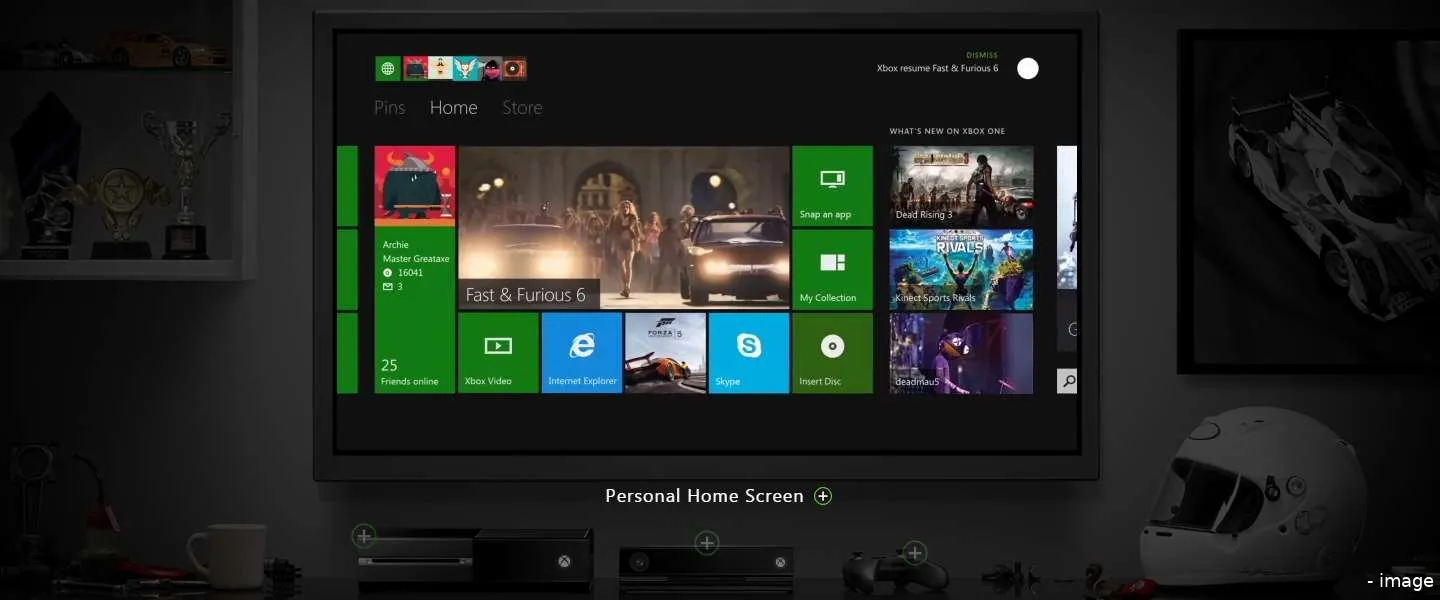Image resolution: width=1440 pixels, height=600 pixels.
Task: Toggle the plus marker over the Xbox console
Action: pyautogui.click(x=363, y=536)
